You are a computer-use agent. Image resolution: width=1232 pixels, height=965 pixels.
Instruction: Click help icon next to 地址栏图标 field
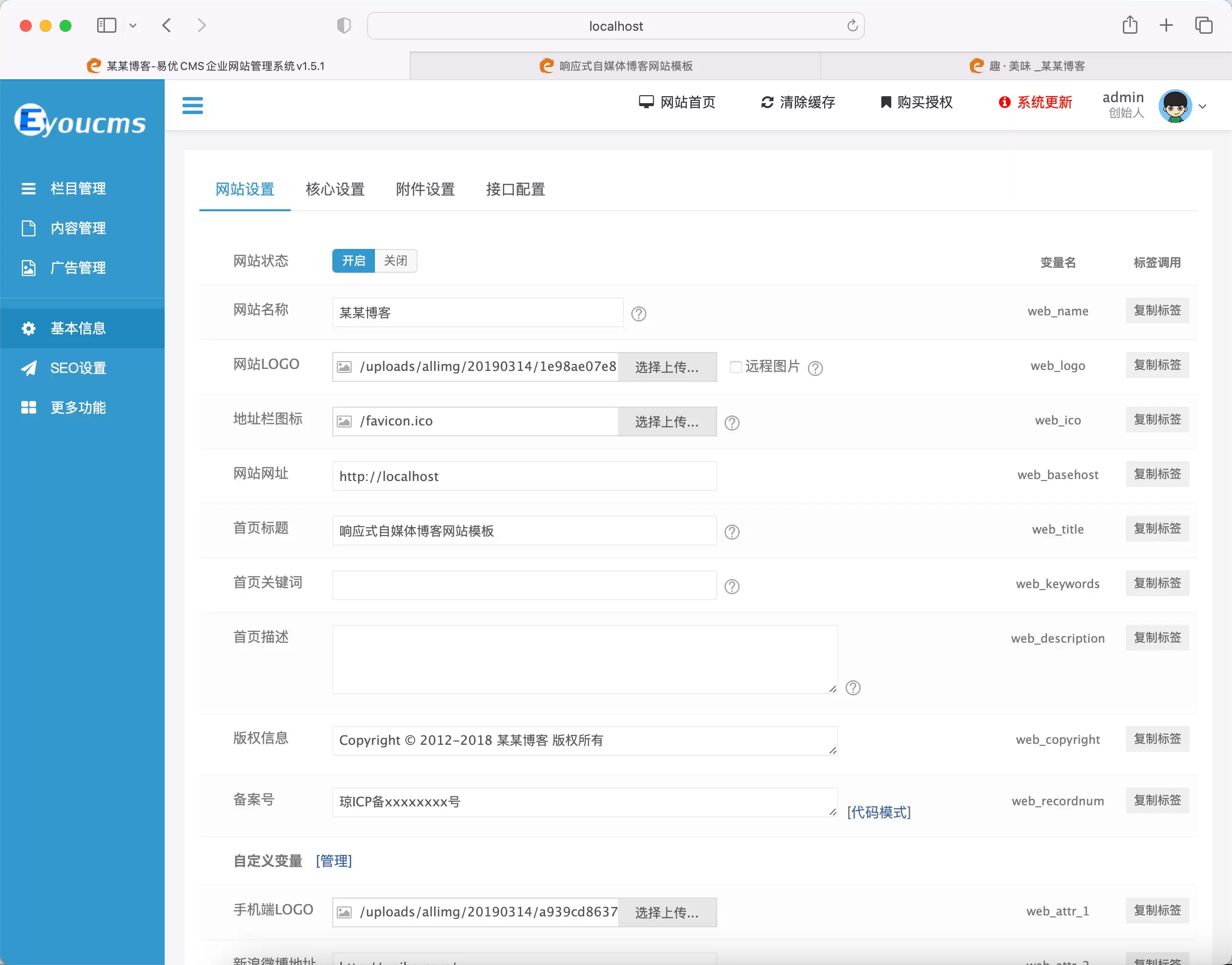732,422
